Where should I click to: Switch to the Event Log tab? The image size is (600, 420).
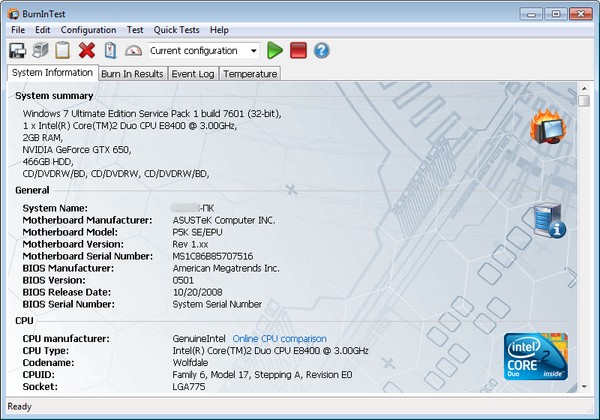click(193, 74)
